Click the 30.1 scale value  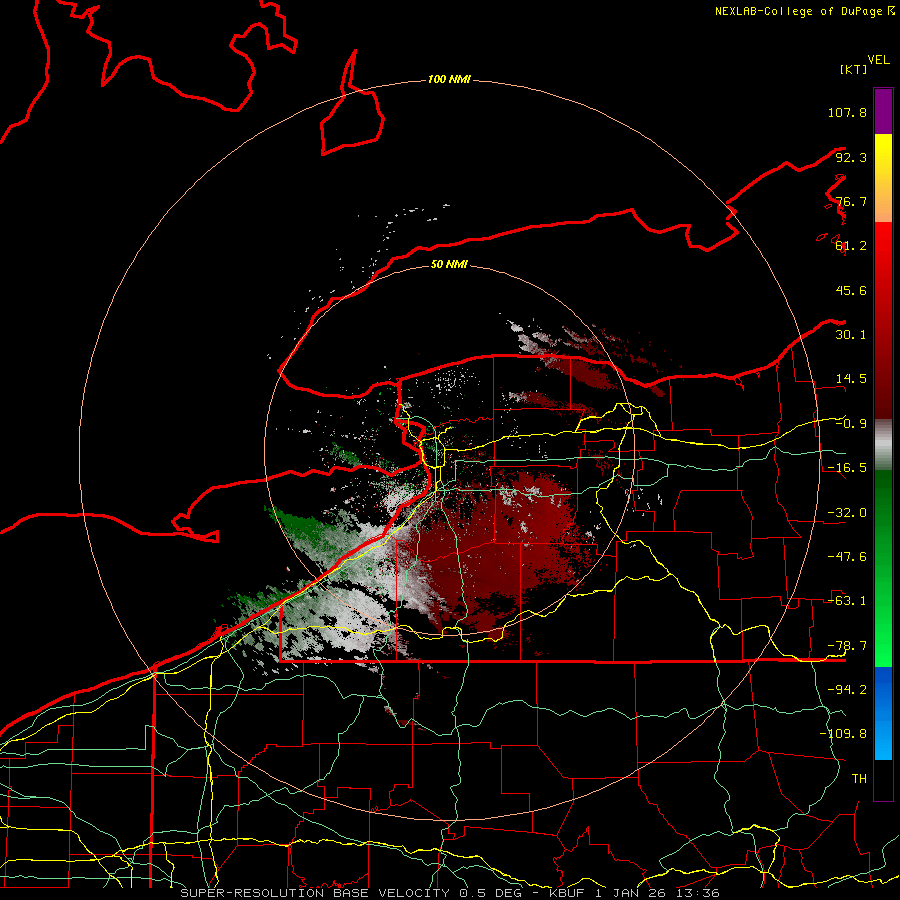pyautogui.click(x=851, y=335)
